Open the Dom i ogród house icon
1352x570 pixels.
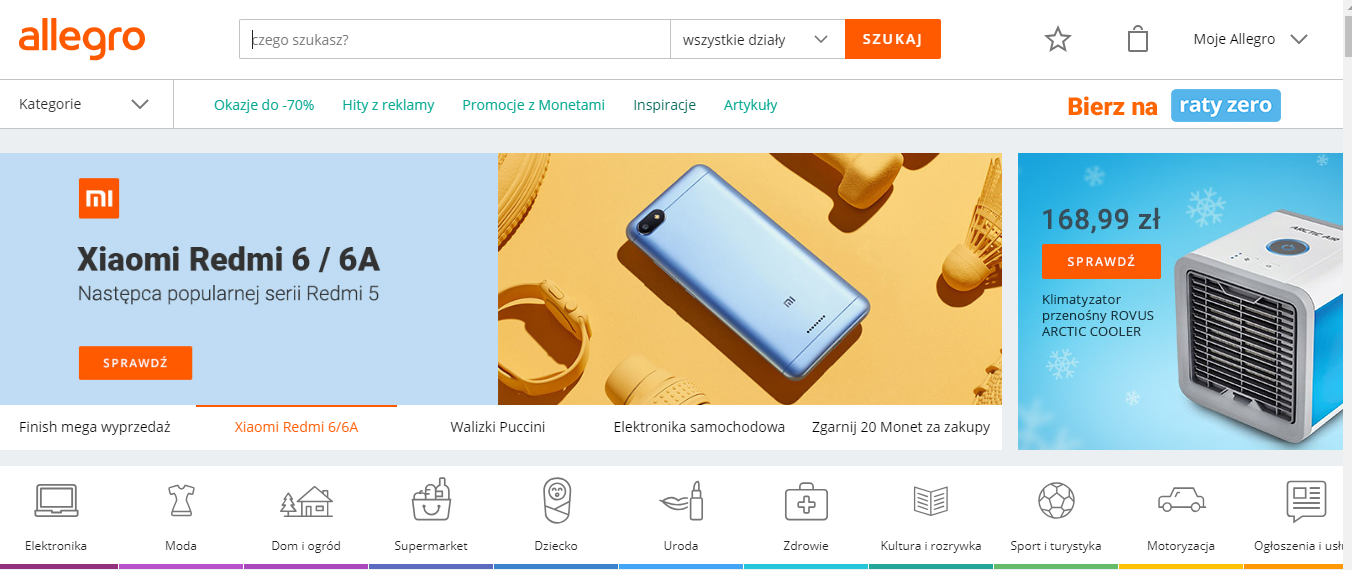306,501
